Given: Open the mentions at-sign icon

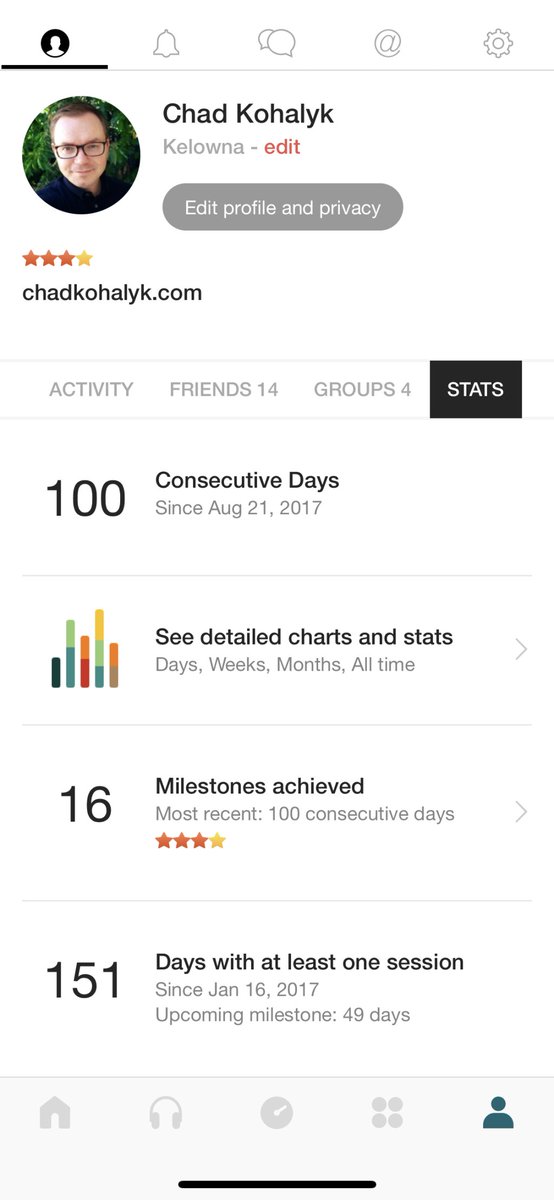Looking at the screenshot, I should (387, 43).
